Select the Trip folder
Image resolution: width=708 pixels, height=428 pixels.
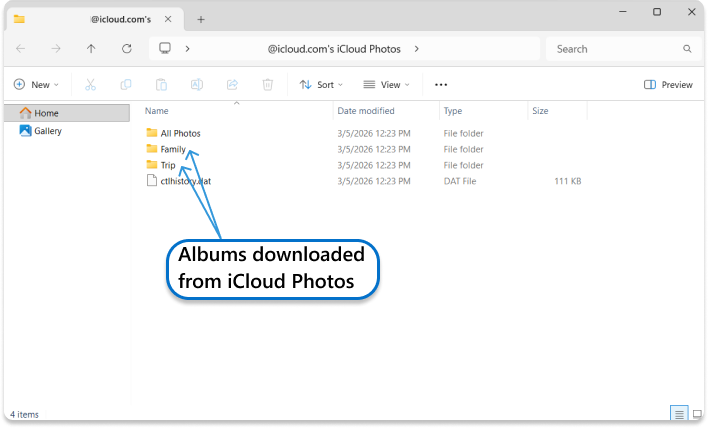coord(168,165)
